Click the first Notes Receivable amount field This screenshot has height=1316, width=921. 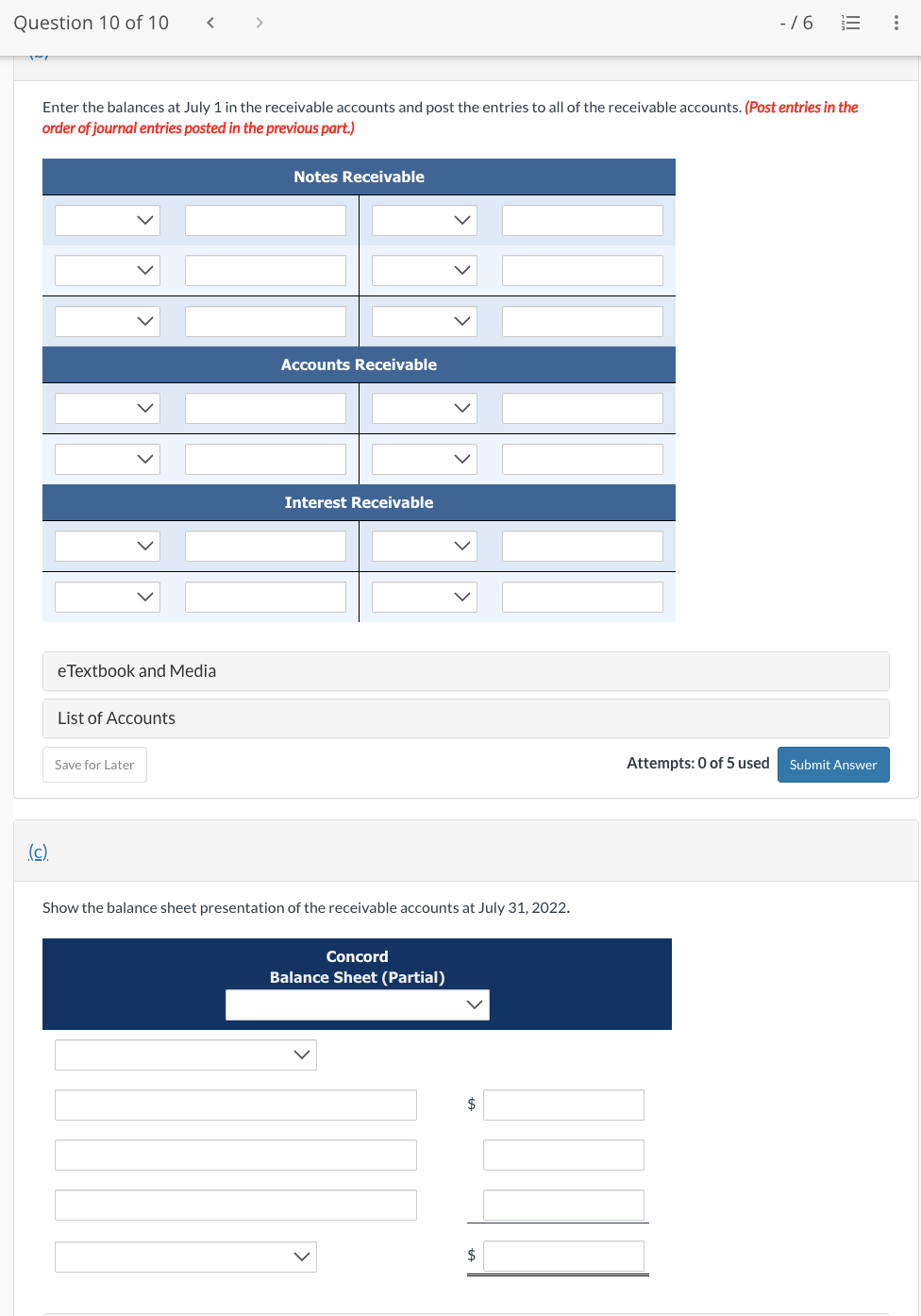[x=265, y=220]
